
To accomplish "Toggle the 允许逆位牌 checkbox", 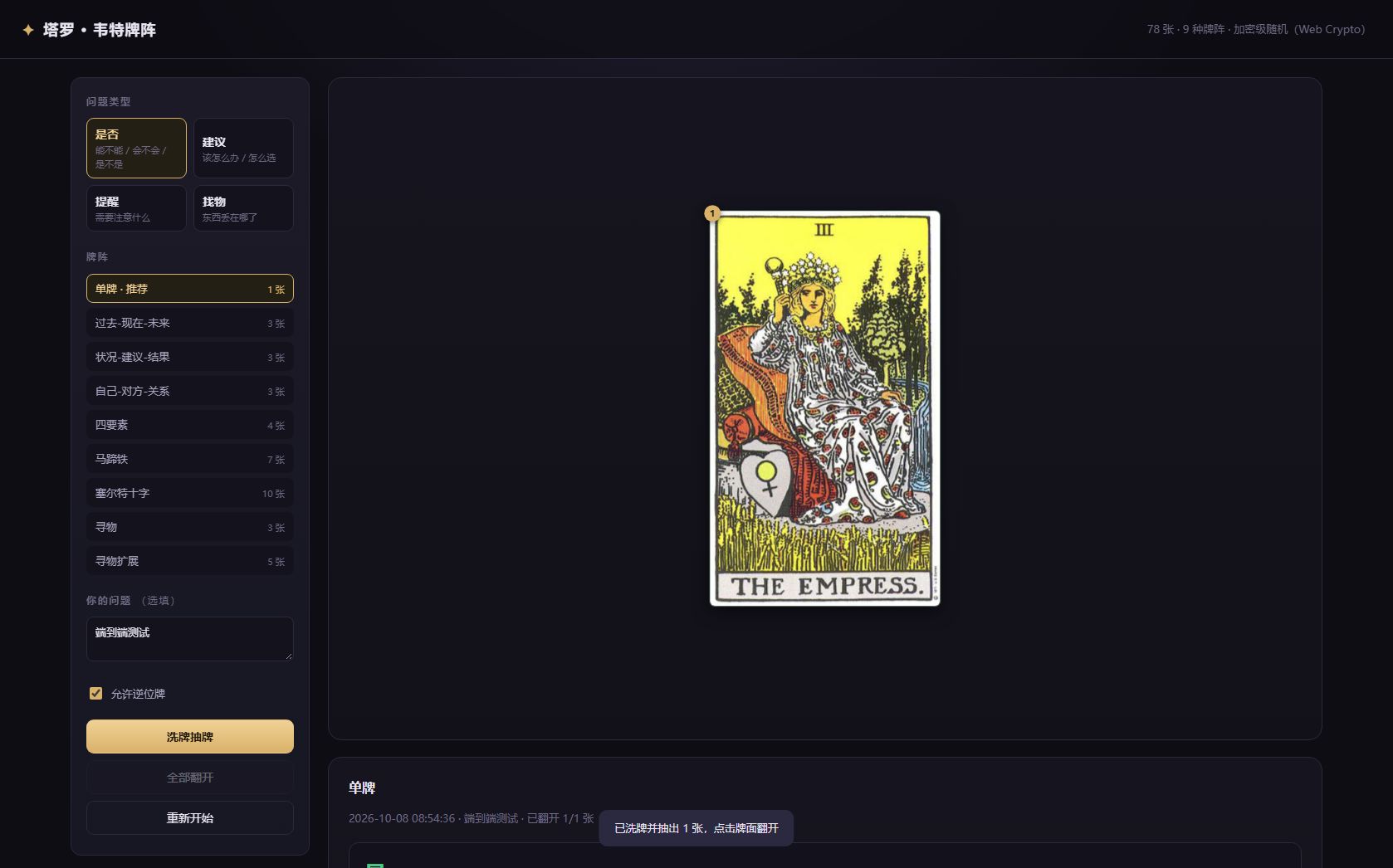I will [x=96, y=693].
